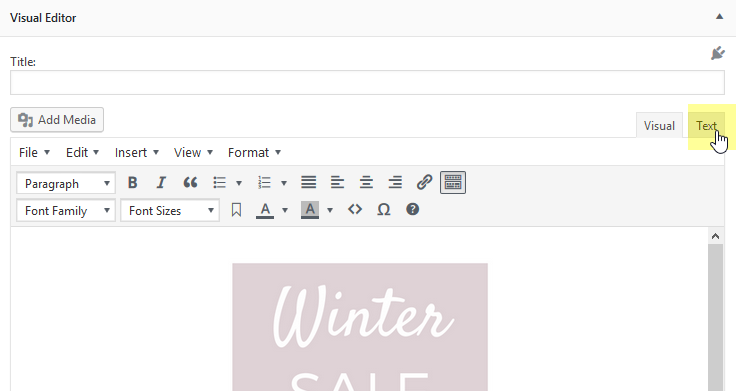Apply the text color

point(265,210)
